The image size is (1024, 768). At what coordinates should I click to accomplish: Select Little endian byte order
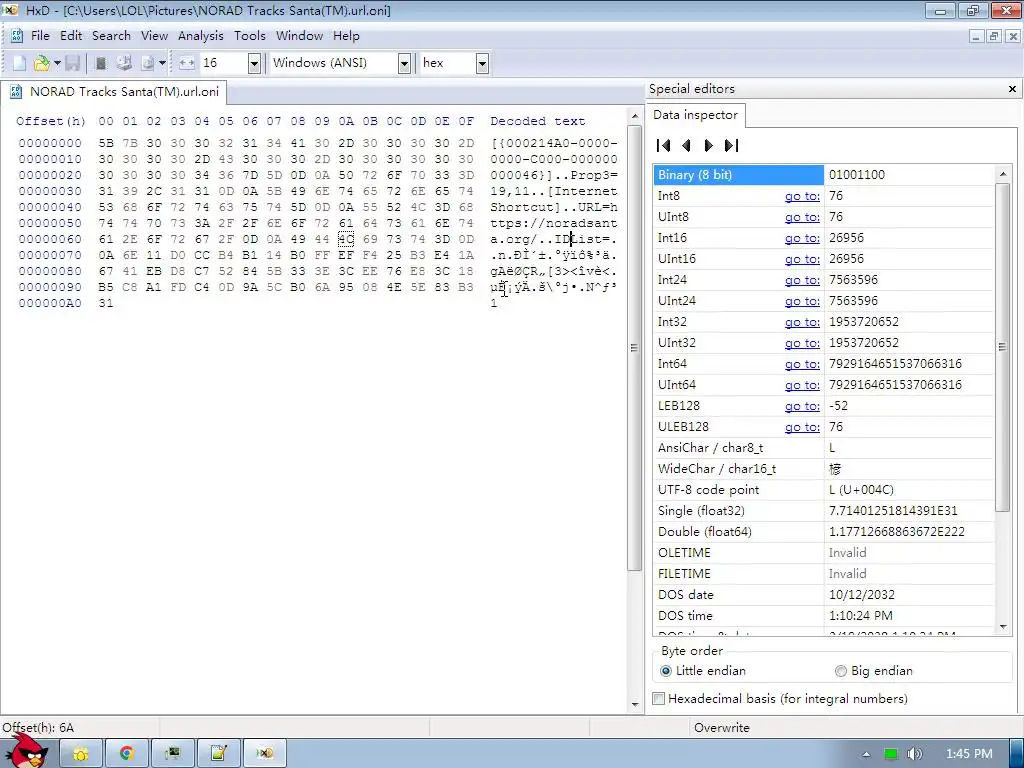(x=703, y=671)
